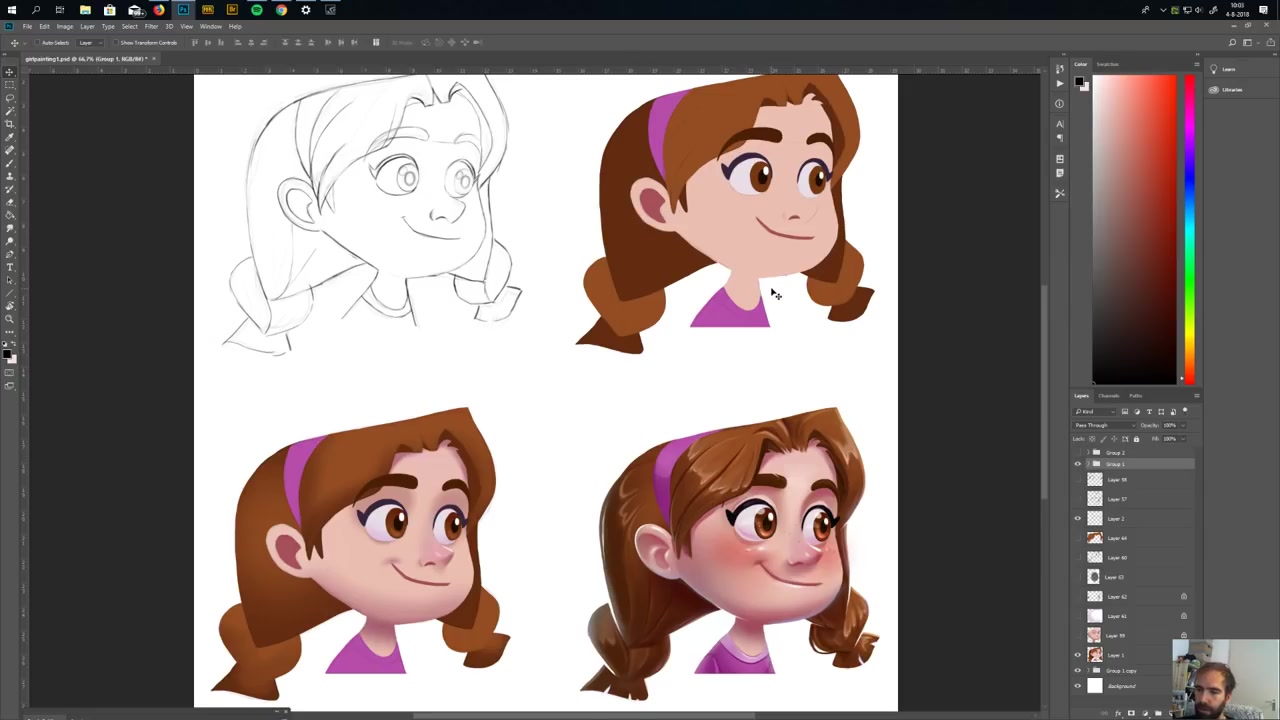Select the Brush tool
1280x720 pixels.
pyautogui.click(x=9, y=162)
